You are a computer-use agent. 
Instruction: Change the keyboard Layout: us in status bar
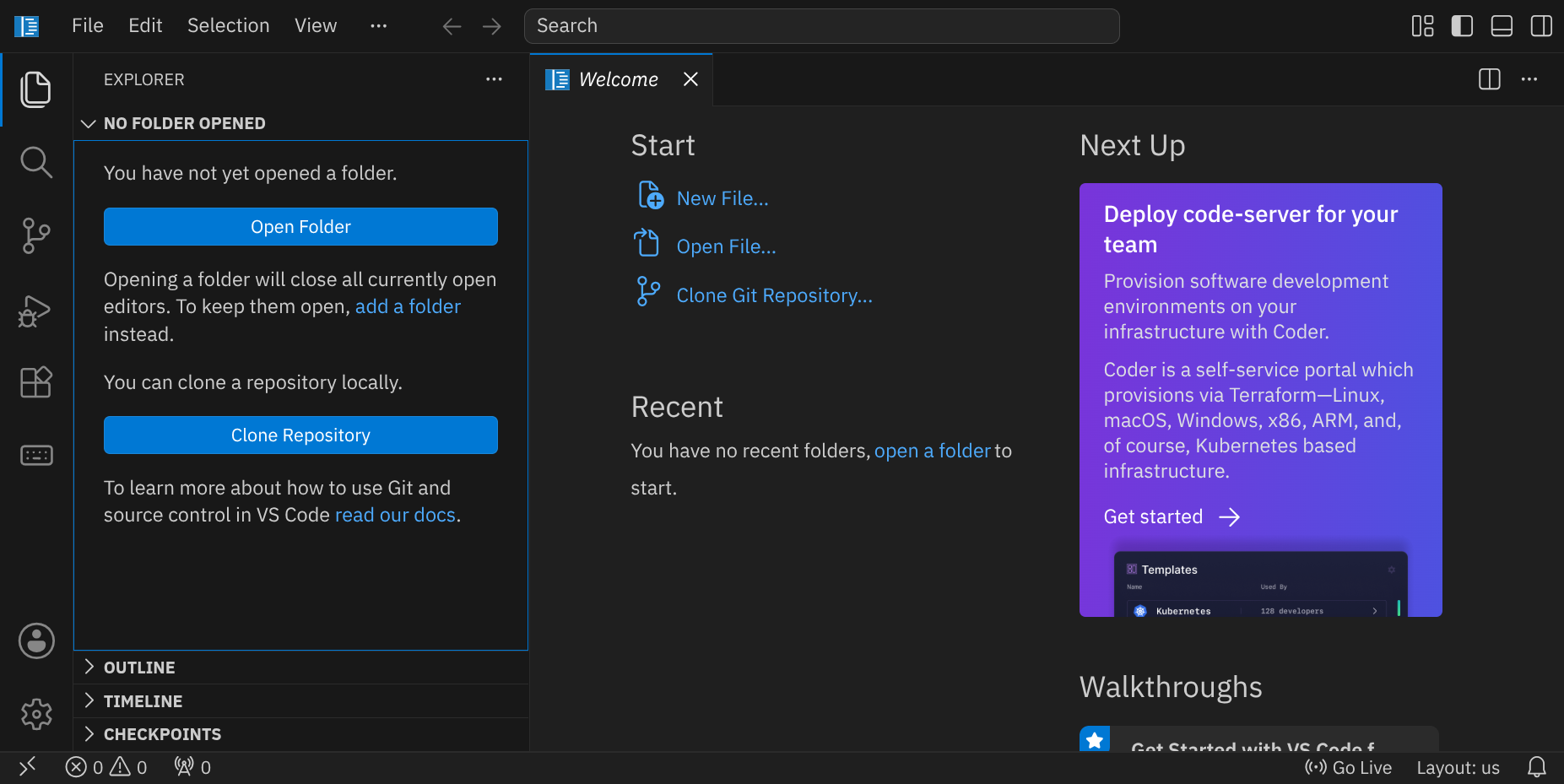[x=1458, y=767]
